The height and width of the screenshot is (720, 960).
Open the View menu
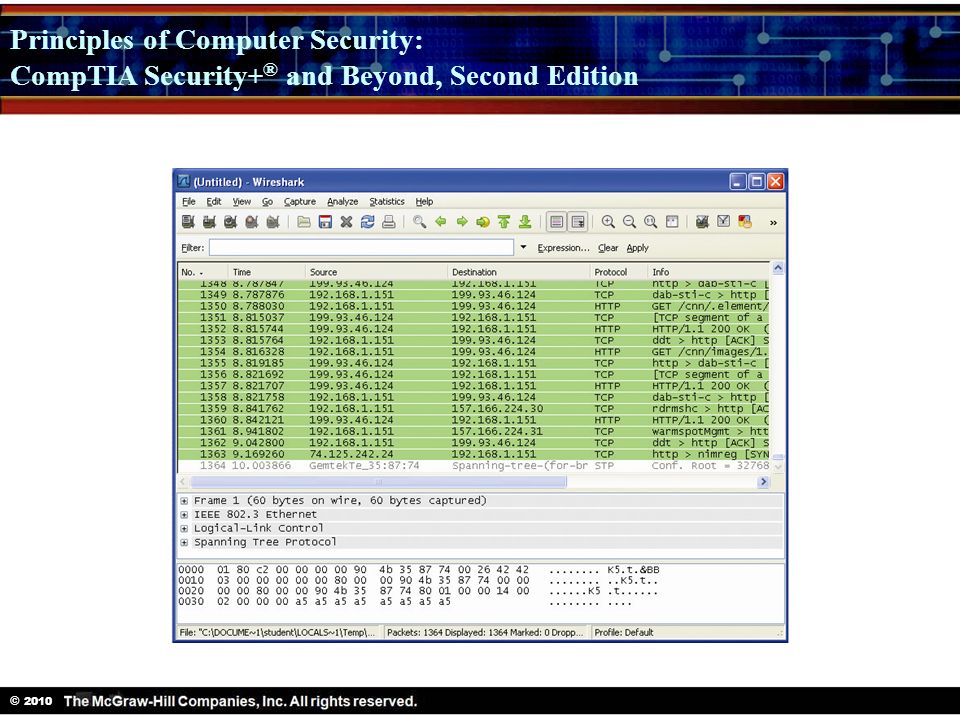pos(241,201)
